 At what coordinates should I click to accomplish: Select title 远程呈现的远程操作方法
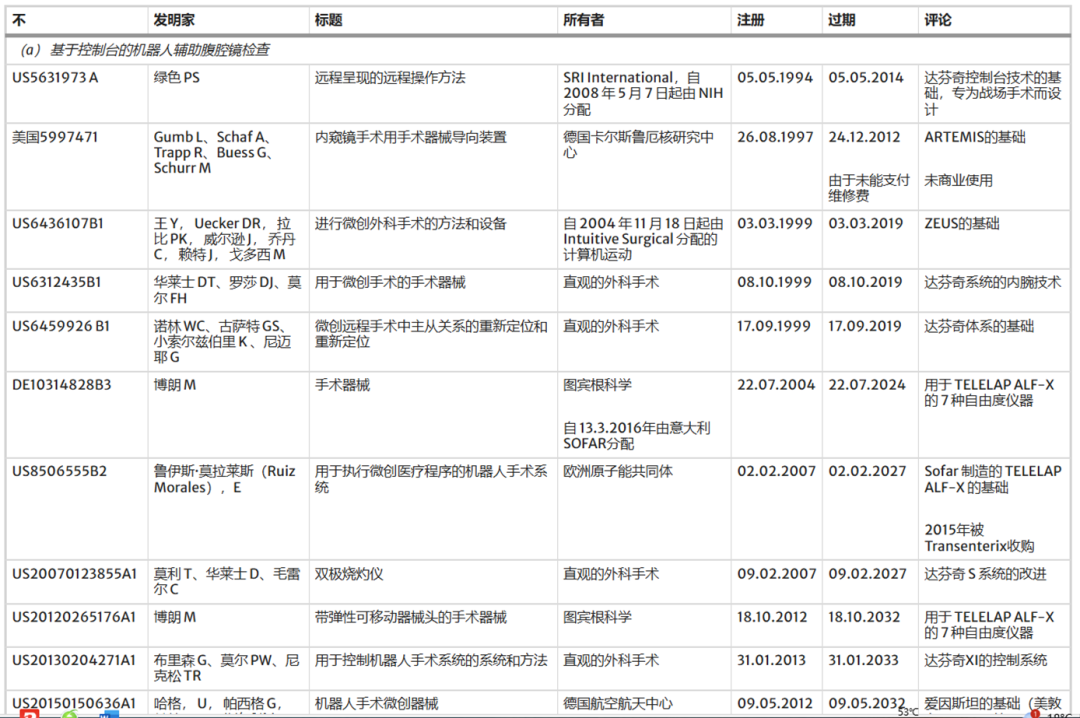coord(390,78)
